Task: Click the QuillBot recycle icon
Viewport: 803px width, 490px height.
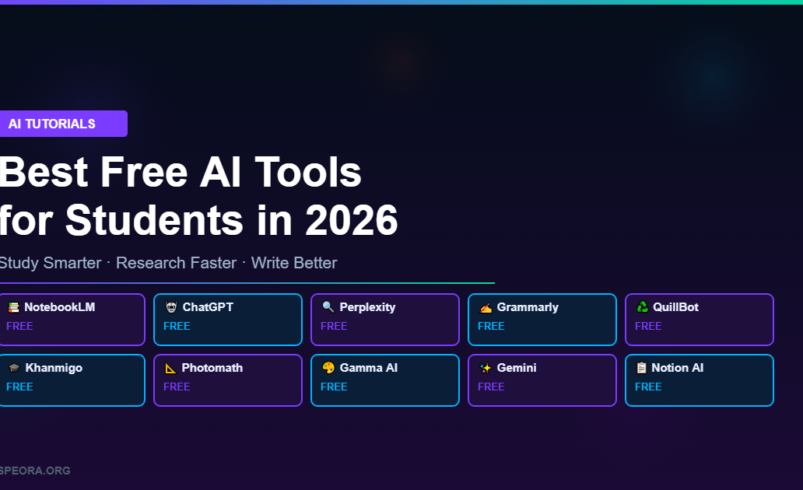Action: (x=642, y=307)
